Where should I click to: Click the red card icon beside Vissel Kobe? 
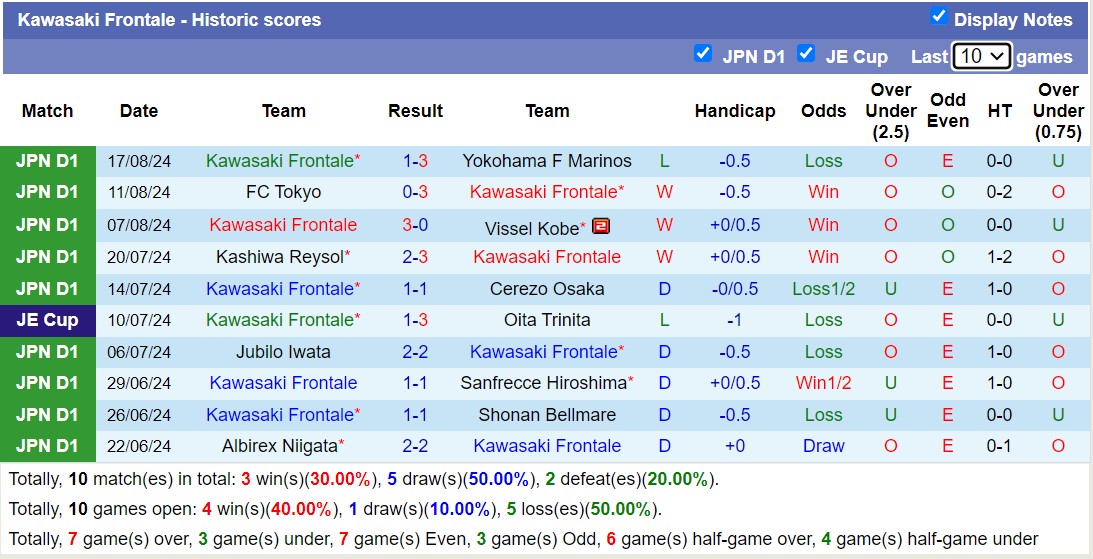pyautogui.click(x=601, y=226)
